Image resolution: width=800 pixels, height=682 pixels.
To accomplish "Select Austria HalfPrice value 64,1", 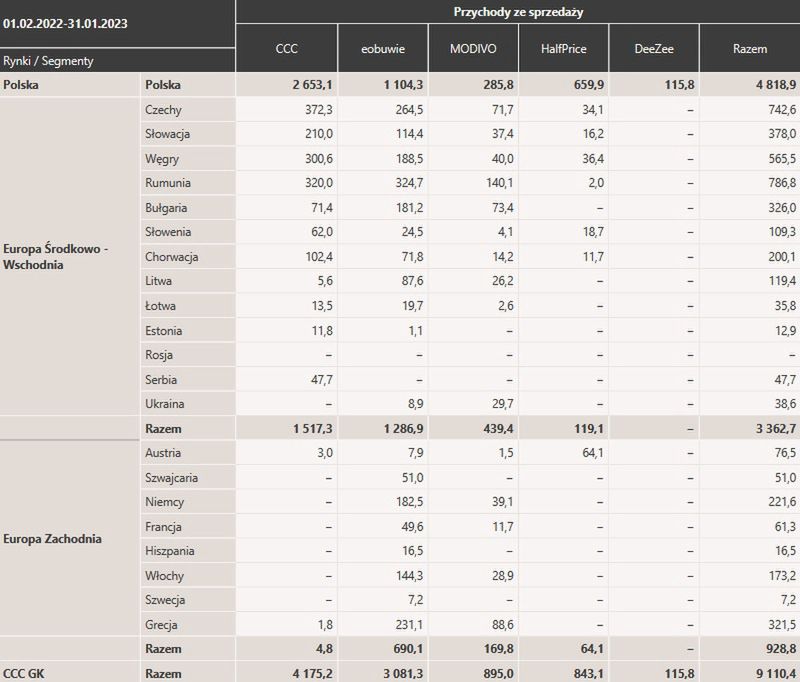I will point(593,452).
